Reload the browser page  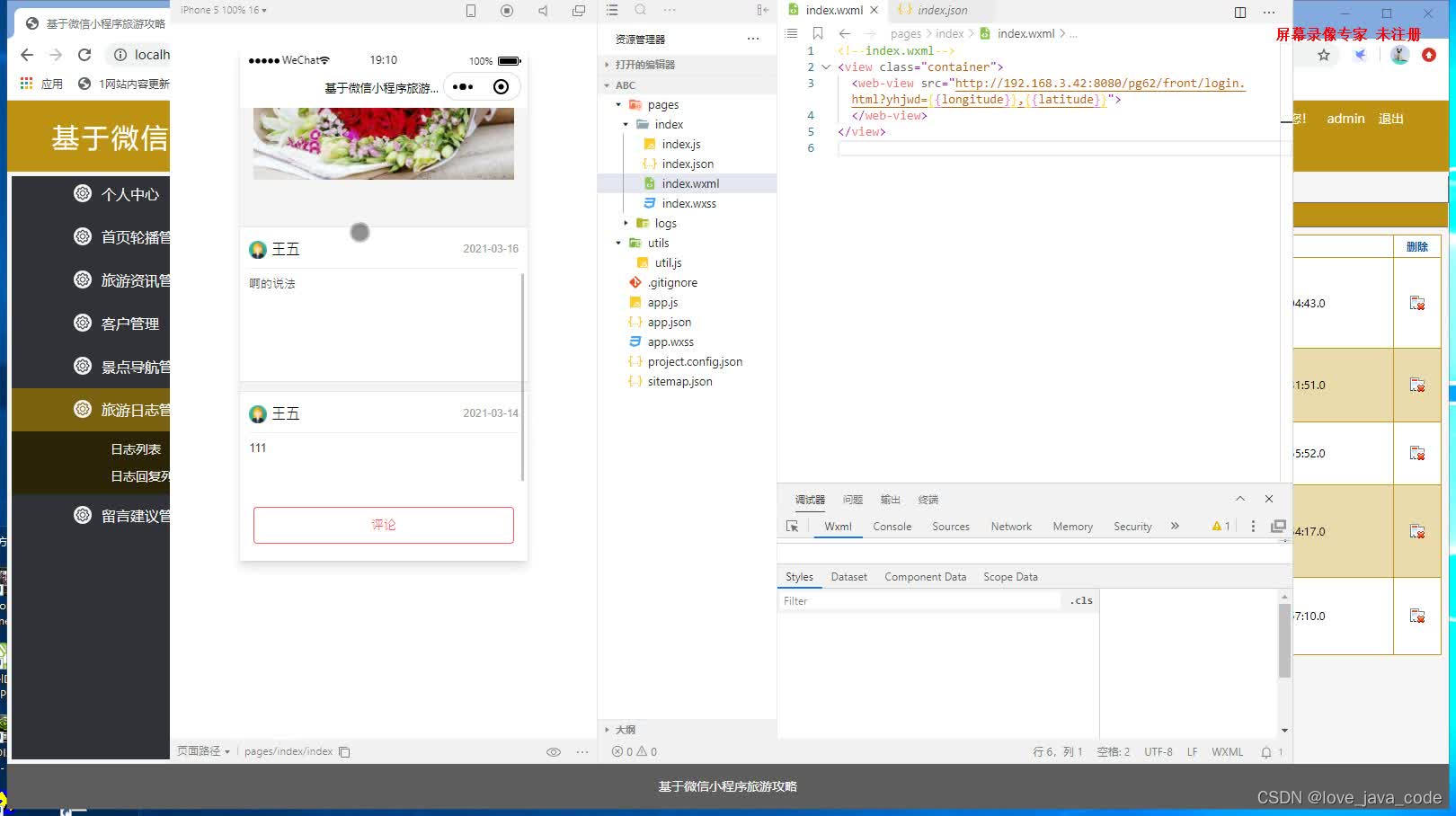point(84,55)
